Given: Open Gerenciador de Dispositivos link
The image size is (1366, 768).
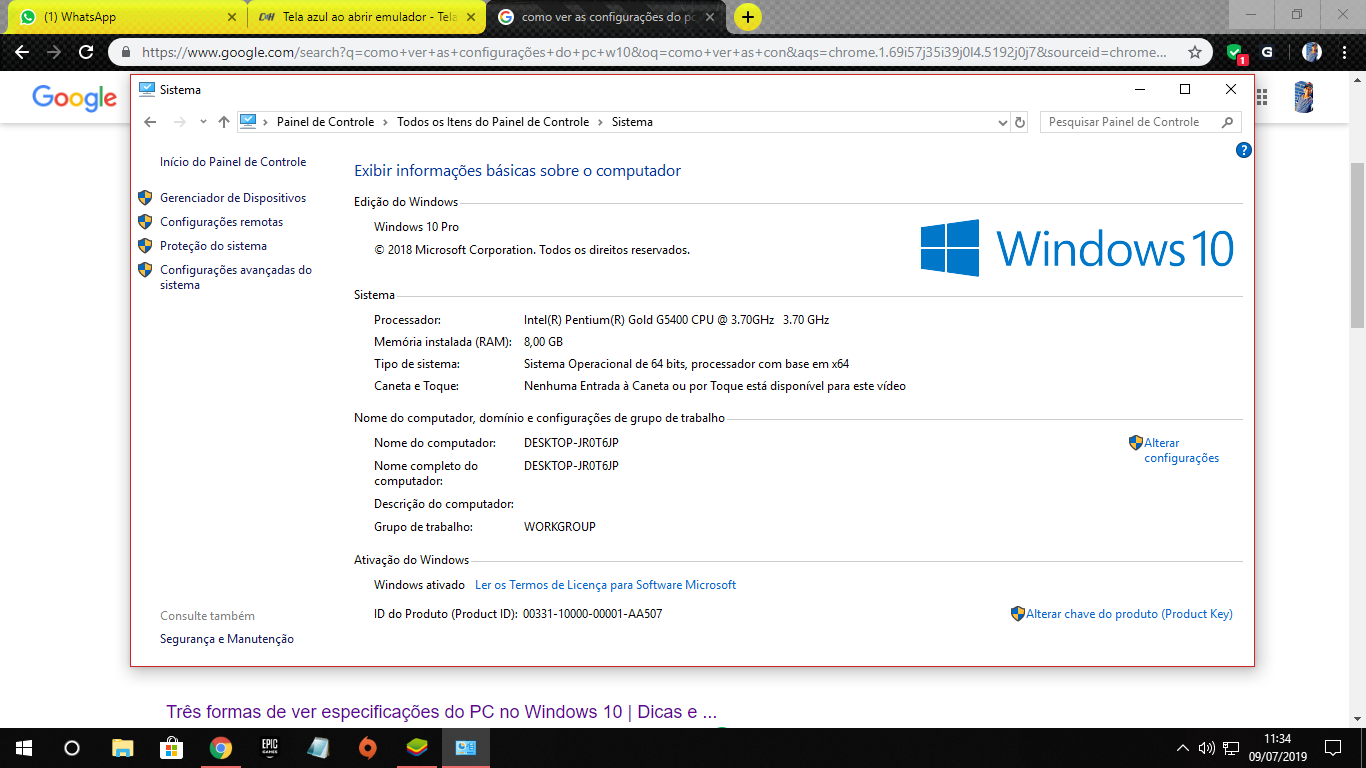Looking at the screenshot, I should click(233, 198).
